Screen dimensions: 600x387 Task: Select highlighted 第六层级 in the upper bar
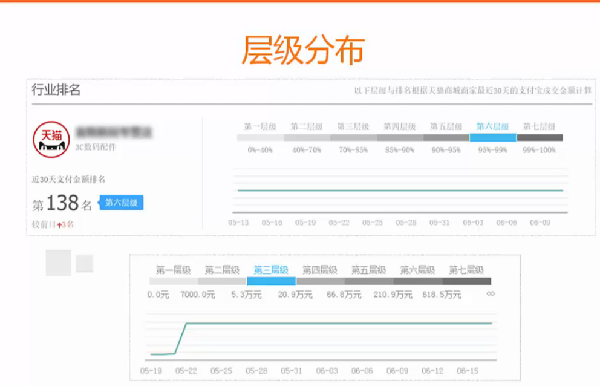tap(492, 126)
